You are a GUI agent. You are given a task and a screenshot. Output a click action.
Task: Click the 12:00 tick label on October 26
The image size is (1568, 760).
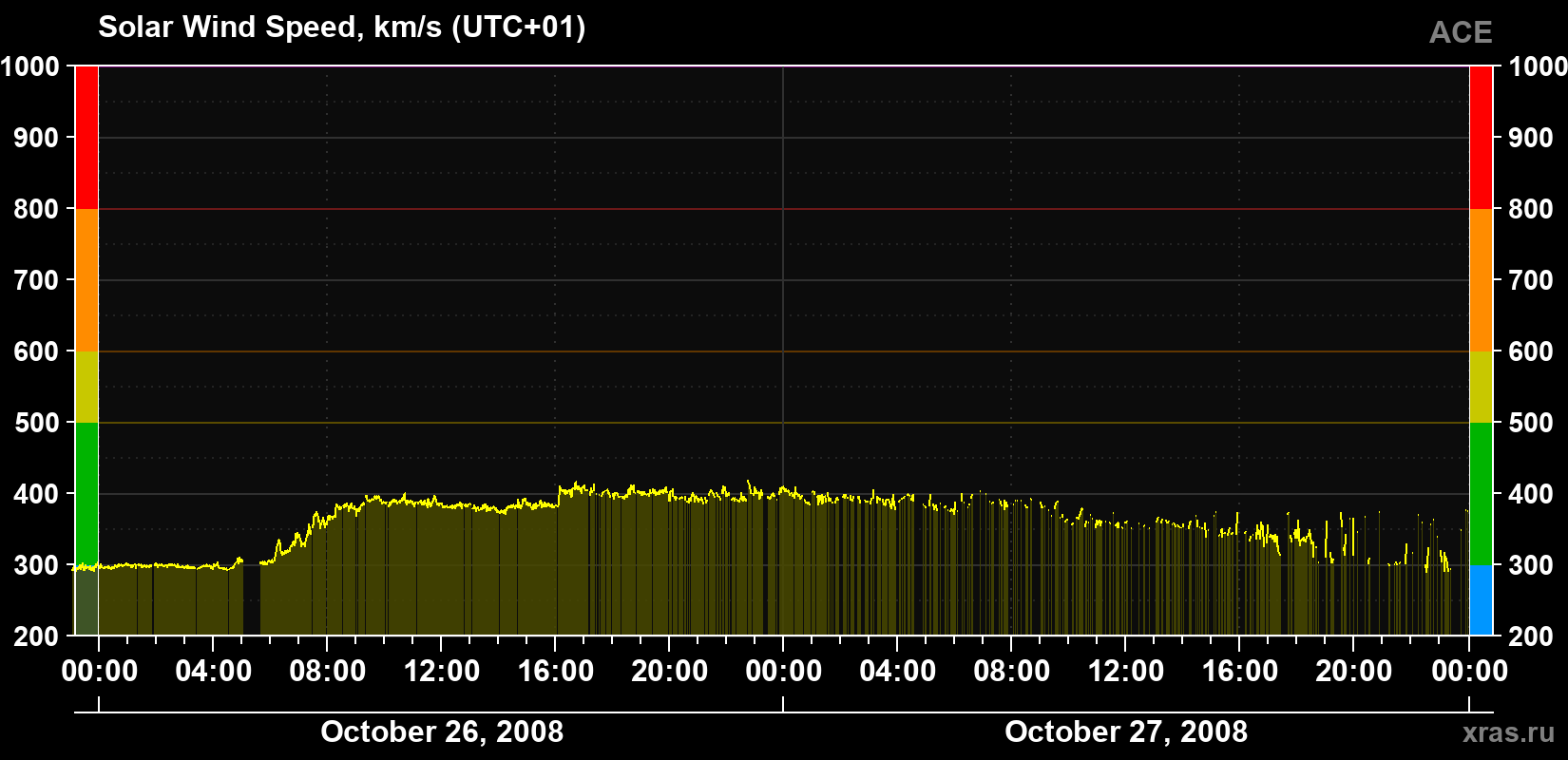coord(442,671)
